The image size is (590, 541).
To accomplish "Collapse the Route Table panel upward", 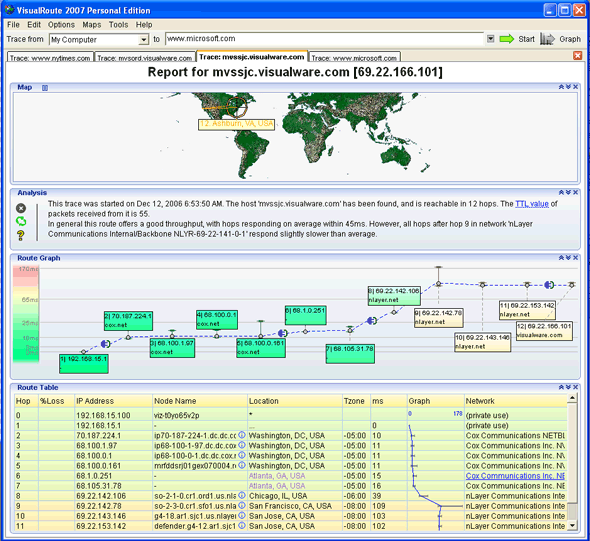I will [x=561, y=387].
